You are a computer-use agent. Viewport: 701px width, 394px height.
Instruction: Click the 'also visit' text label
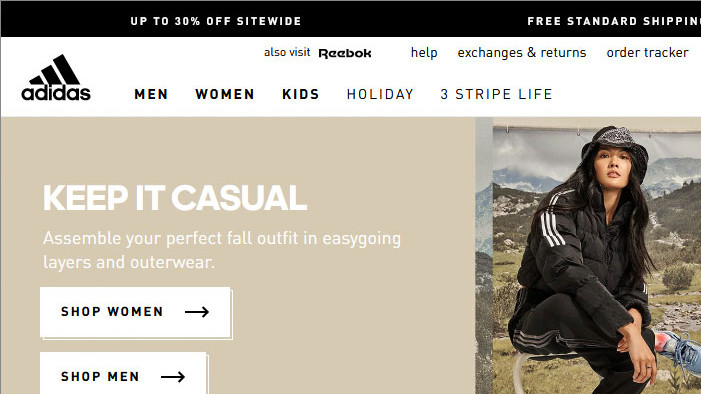(287, 52)
